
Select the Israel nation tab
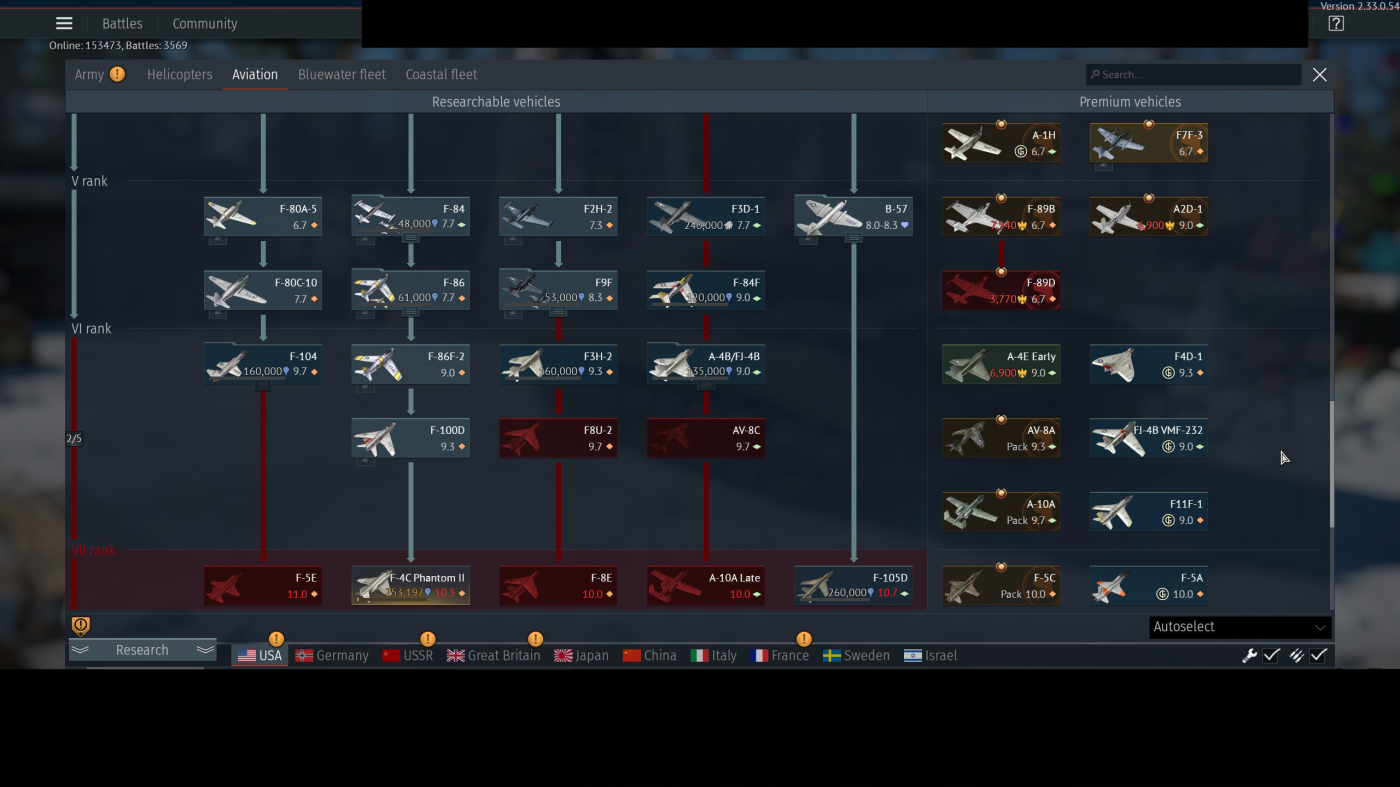[930, 656]
